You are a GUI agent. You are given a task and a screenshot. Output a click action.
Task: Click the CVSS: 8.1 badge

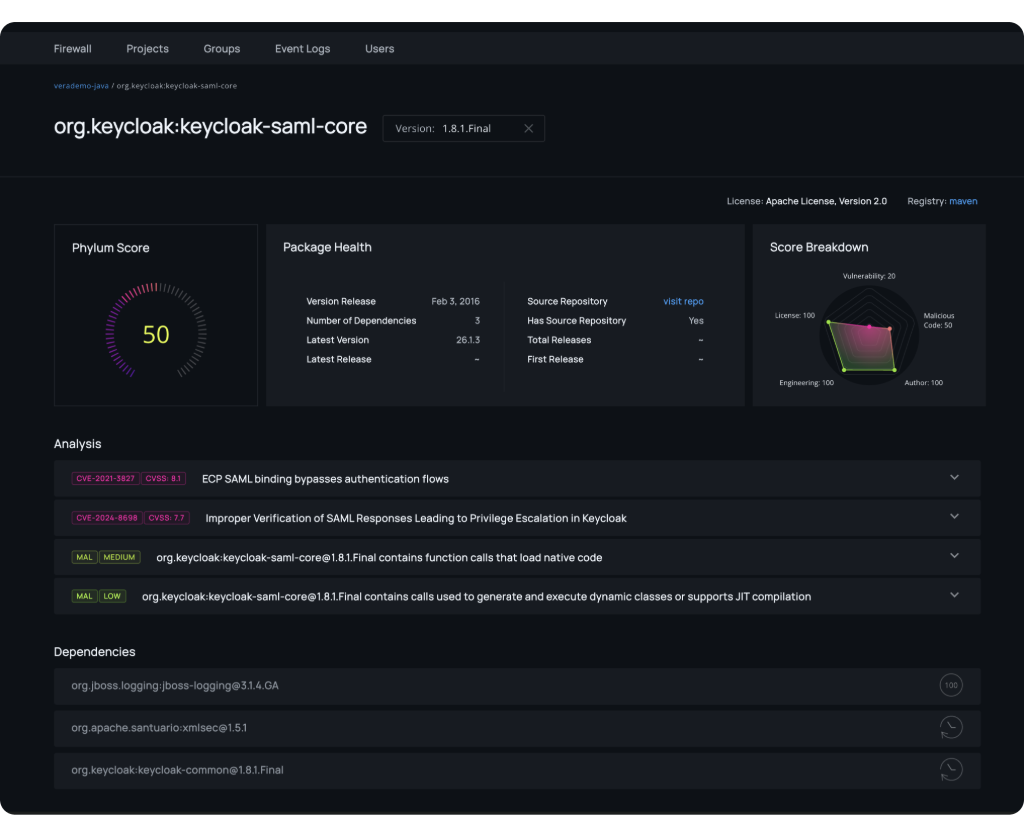163,479
